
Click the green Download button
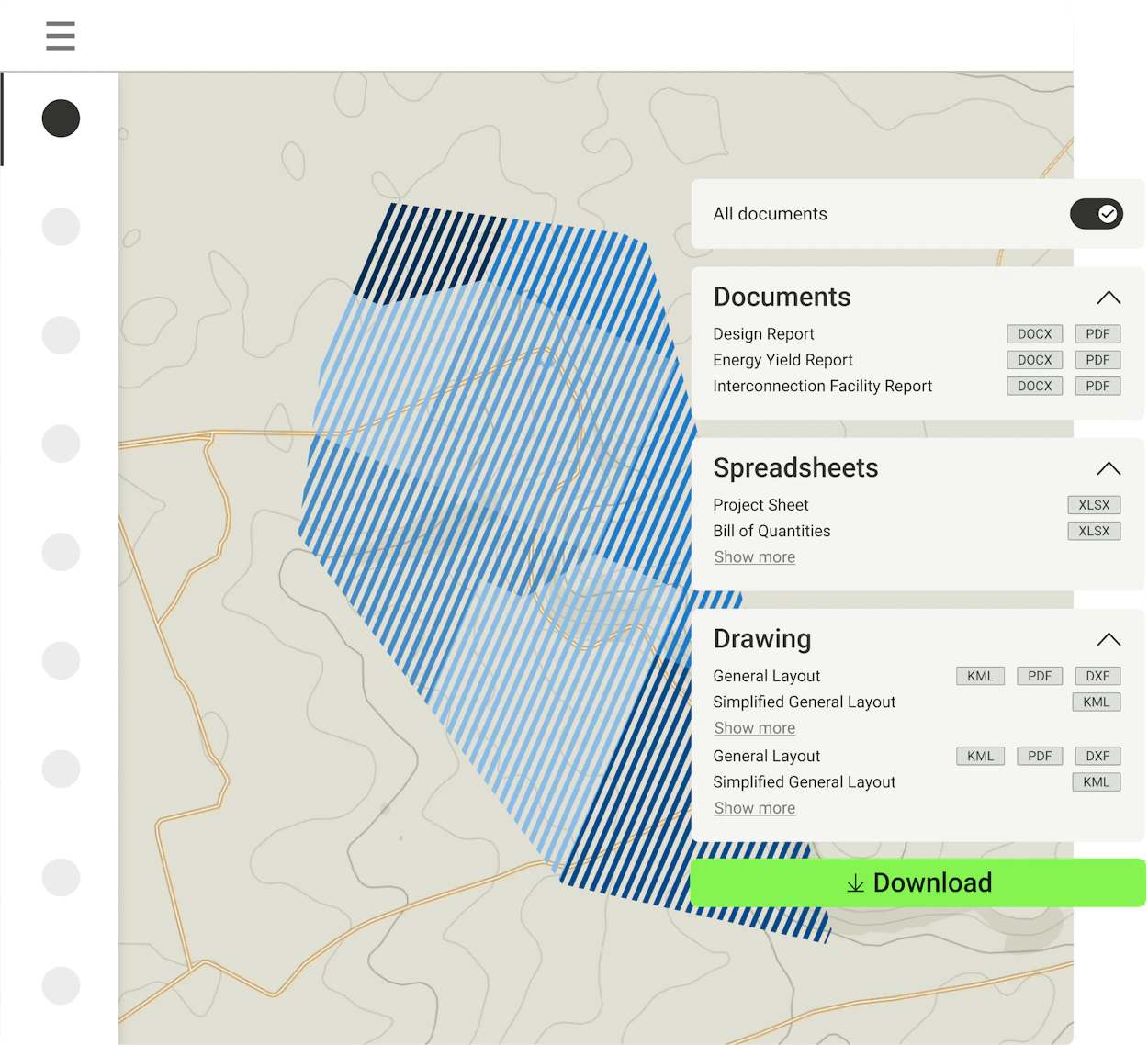pyautogui.click(x=917, y=882)
